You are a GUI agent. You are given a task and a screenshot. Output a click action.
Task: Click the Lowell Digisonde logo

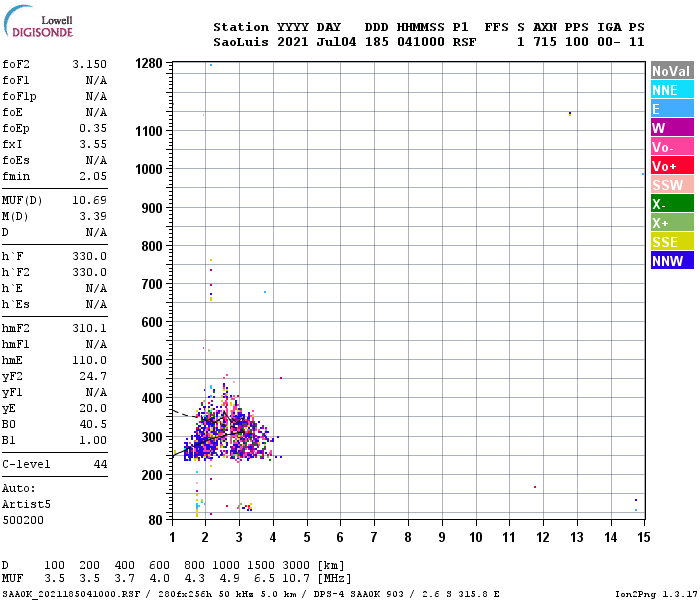pos(38,22)
